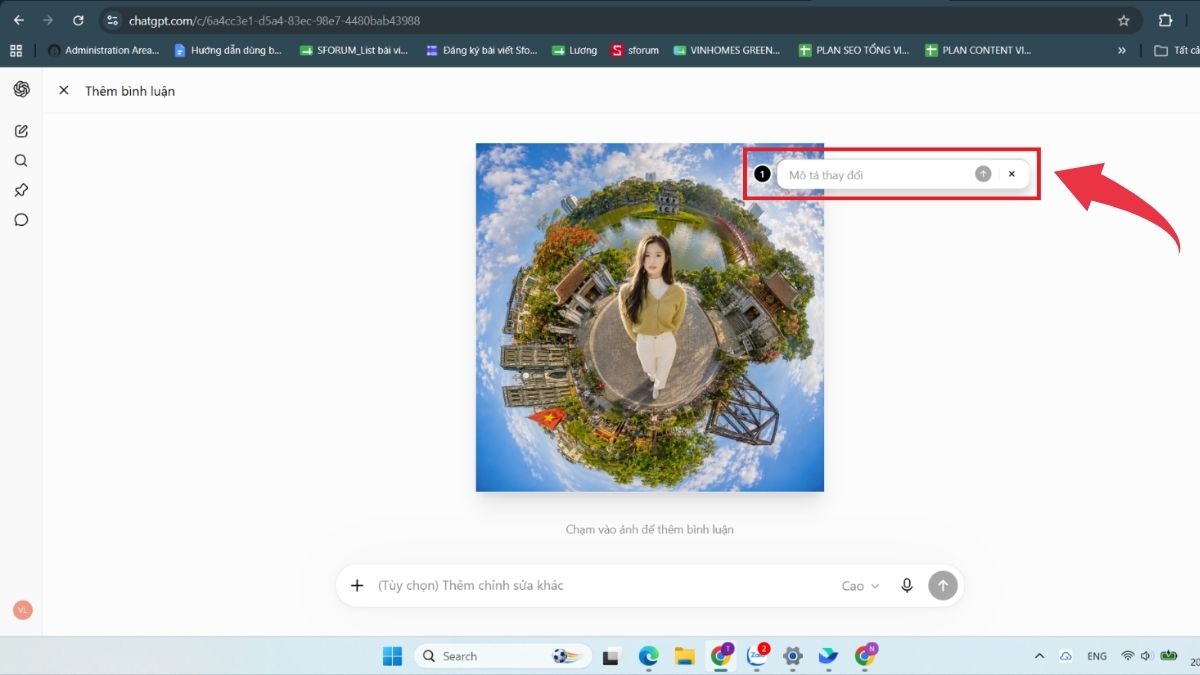Start a new chat with compose icon
This screenshot has height=675, width=1200.
click(21, 131)
